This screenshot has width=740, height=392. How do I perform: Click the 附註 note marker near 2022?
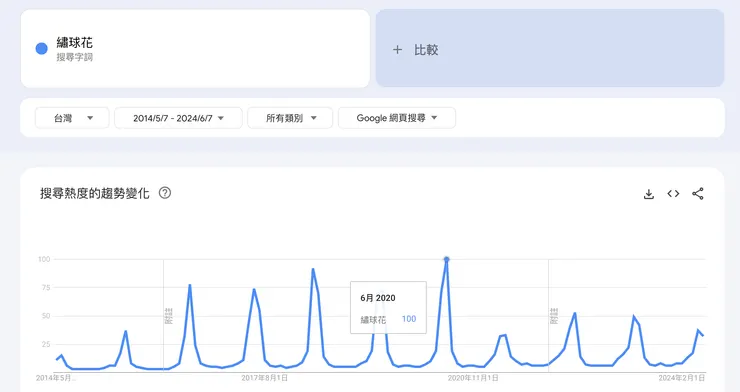point(554,316)
